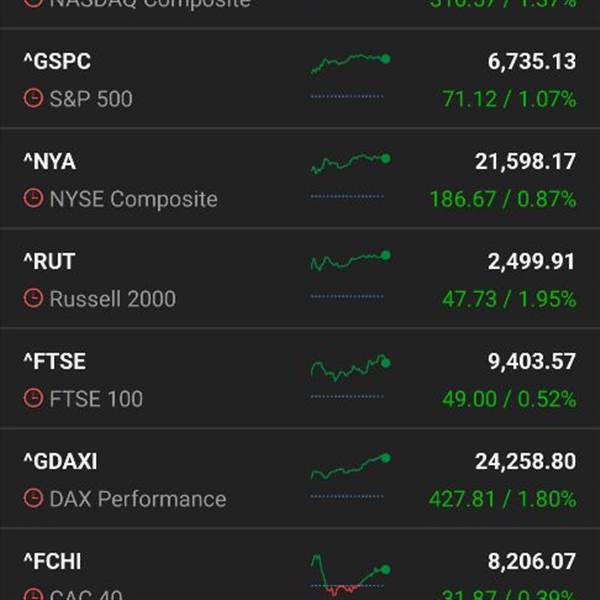Click the clock icon beside DAX Performance
Screen dimensions: 600x600
point(33,499)
